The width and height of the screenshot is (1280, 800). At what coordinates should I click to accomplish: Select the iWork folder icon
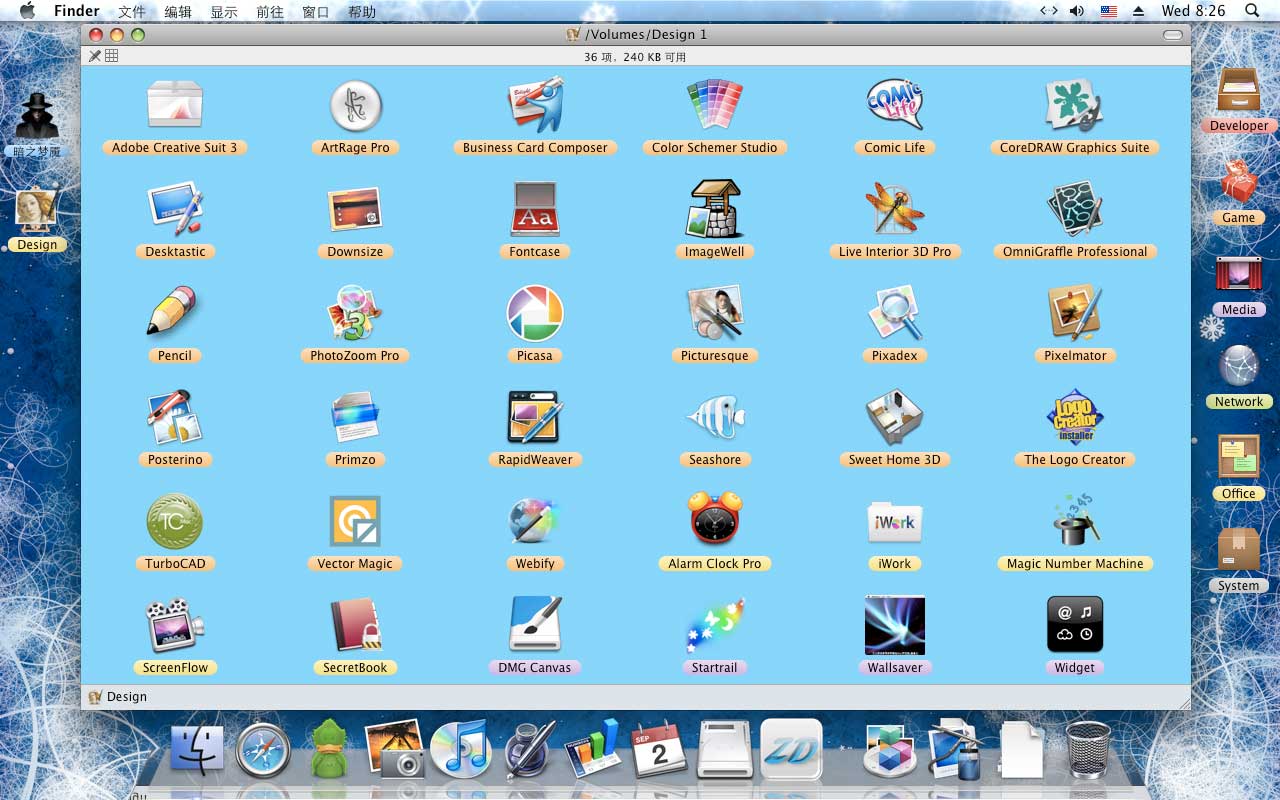895,521
